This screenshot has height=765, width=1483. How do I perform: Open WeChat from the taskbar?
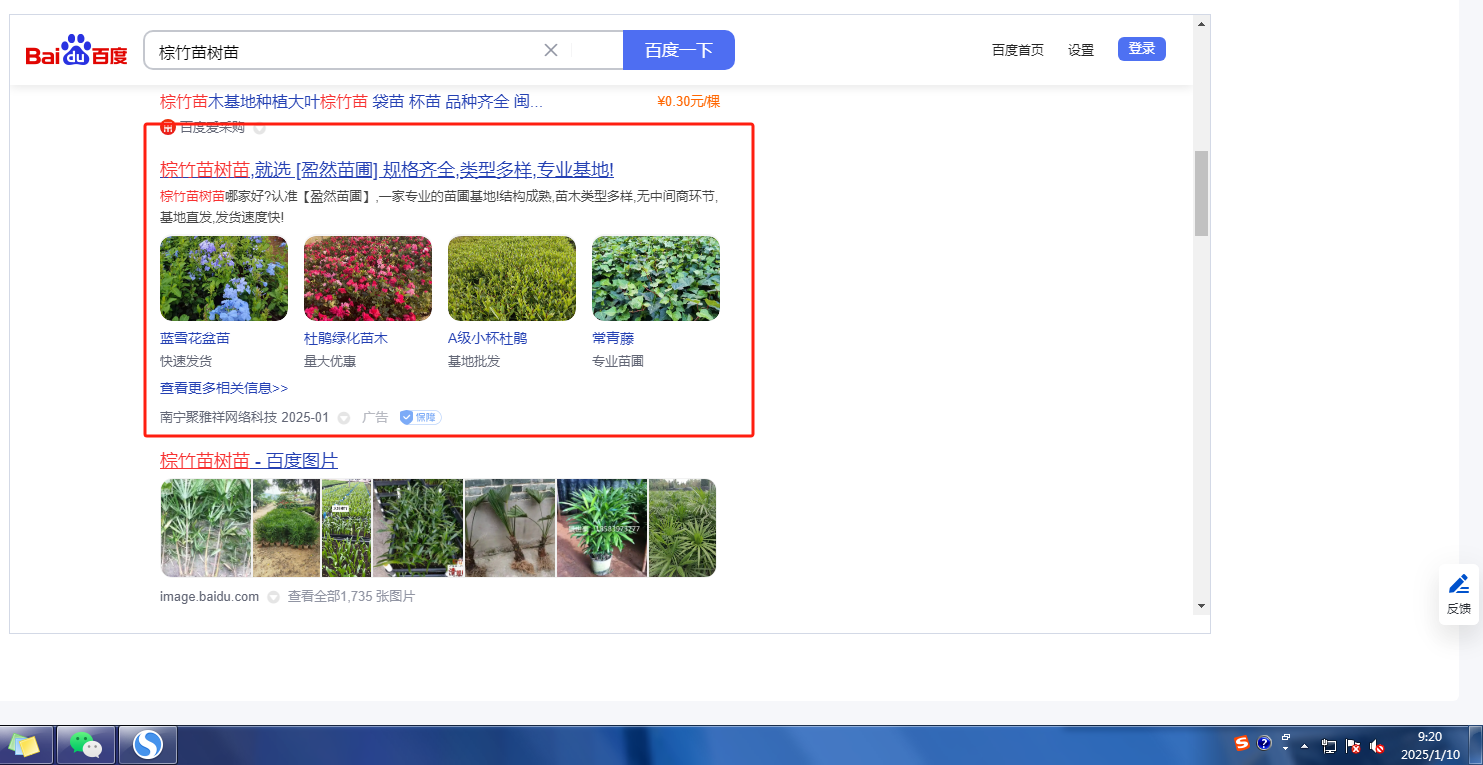86,745
